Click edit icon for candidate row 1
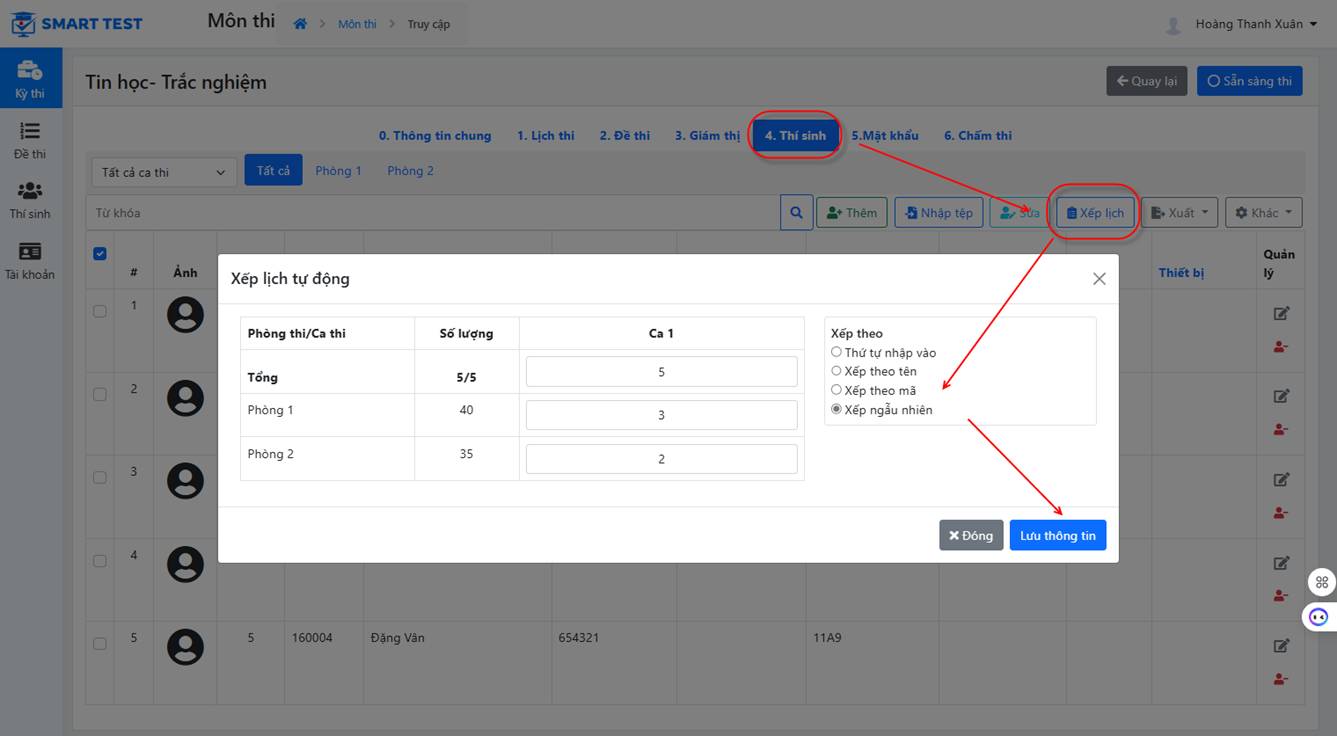This screenshot has width=1337, height=736. click(x=1281, y=313)
